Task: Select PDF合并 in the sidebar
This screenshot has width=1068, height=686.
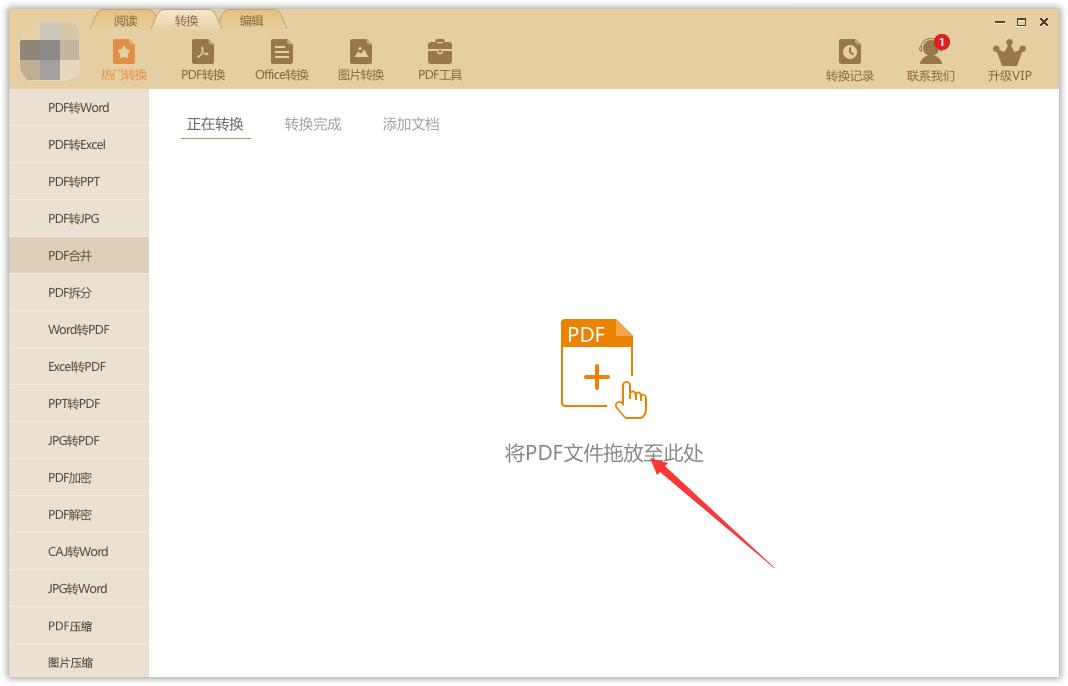Action: coord(78,255)
